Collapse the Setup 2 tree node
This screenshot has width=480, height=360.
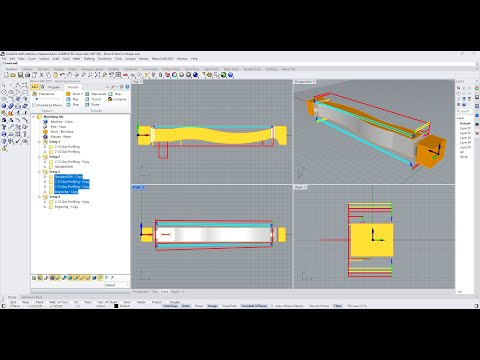coord(39,157)
